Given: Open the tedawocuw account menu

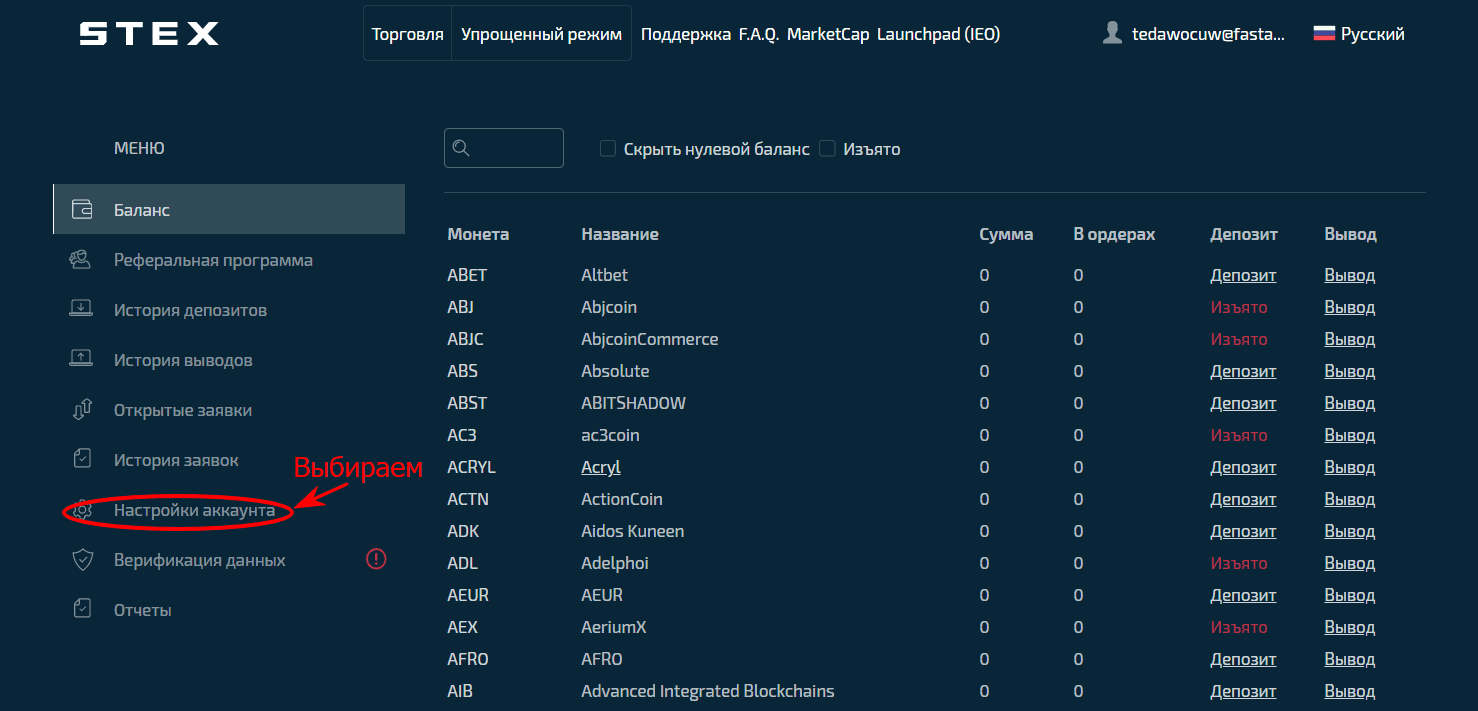Looking at the screenshot, I should (1193, 34).
